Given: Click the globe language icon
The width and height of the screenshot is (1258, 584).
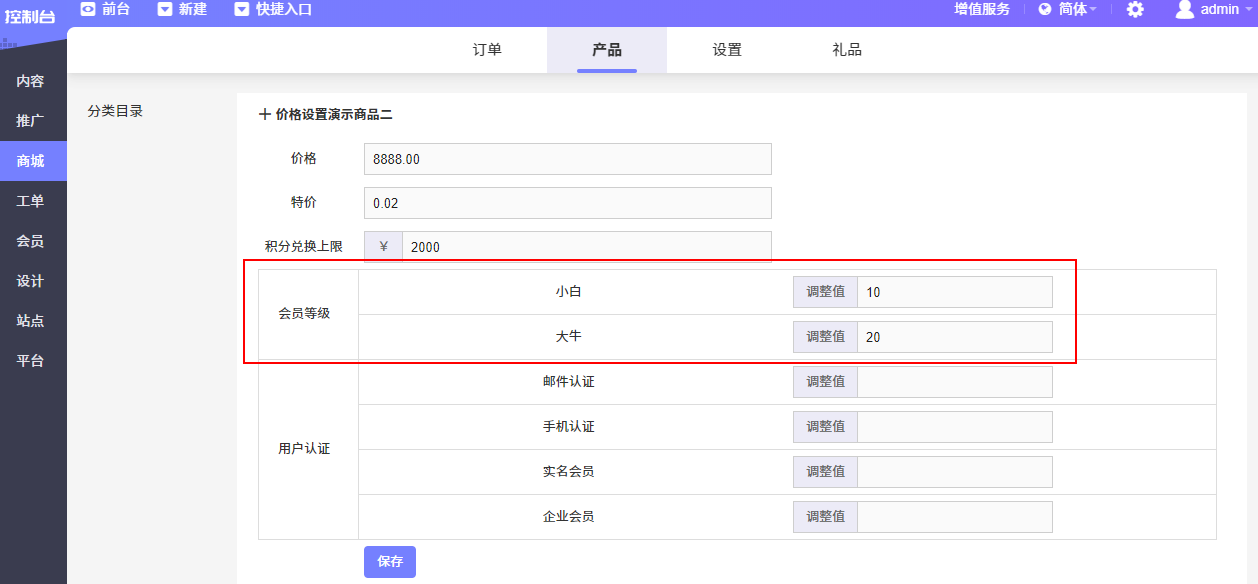Looking at the screenshot, I should pyautogui.click(x=1045, y=9).
